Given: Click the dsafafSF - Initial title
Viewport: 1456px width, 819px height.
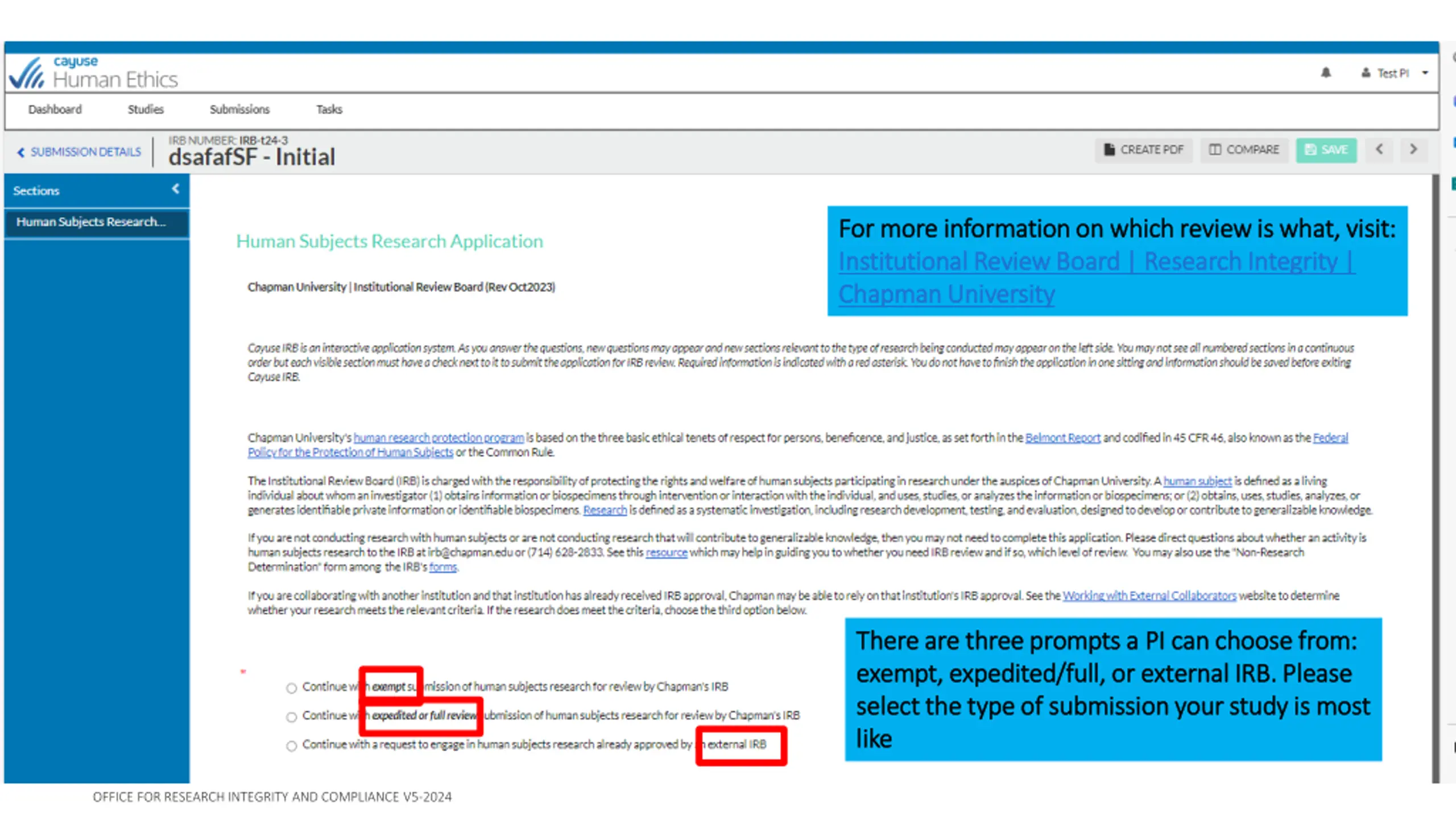Looking at the screenshot, I should [251, 157].
